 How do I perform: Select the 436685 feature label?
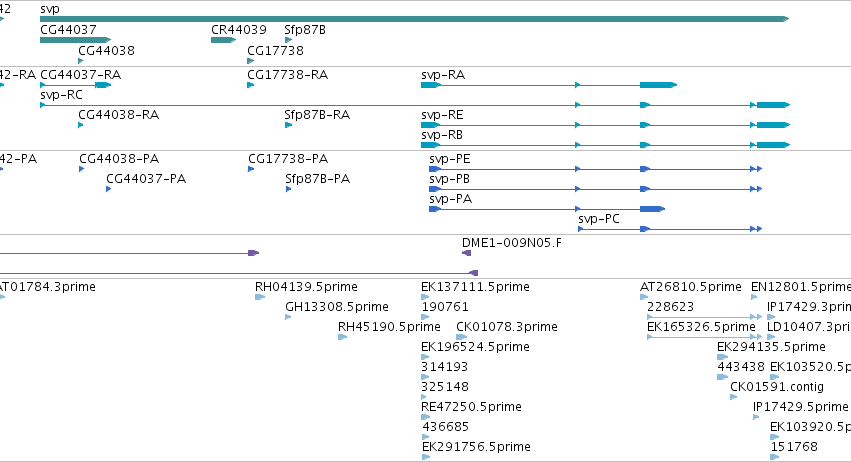tap(446, 427)
